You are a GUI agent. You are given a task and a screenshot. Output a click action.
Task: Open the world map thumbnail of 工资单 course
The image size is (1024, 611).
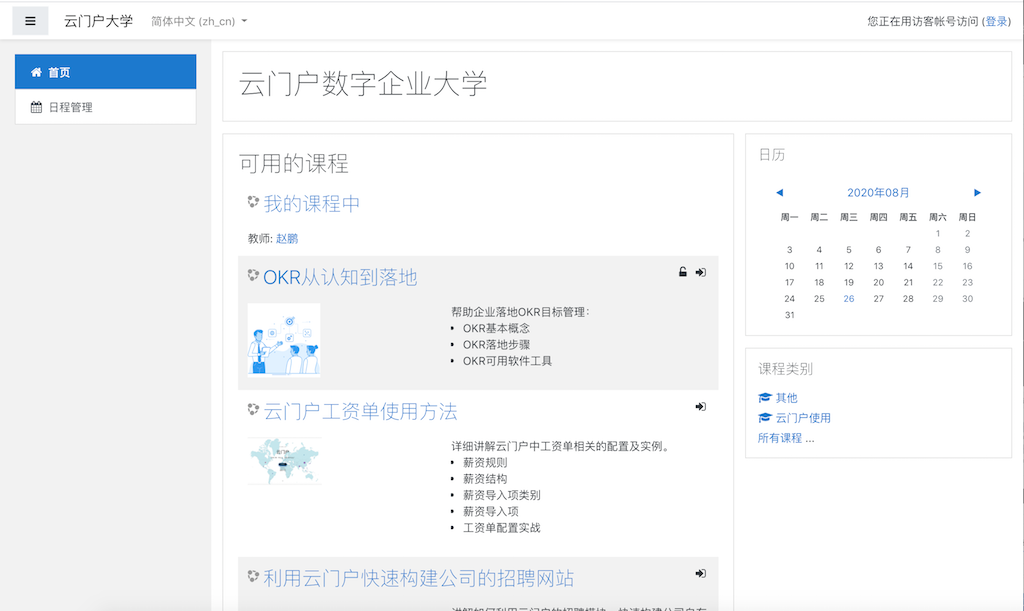coord(285,461)
